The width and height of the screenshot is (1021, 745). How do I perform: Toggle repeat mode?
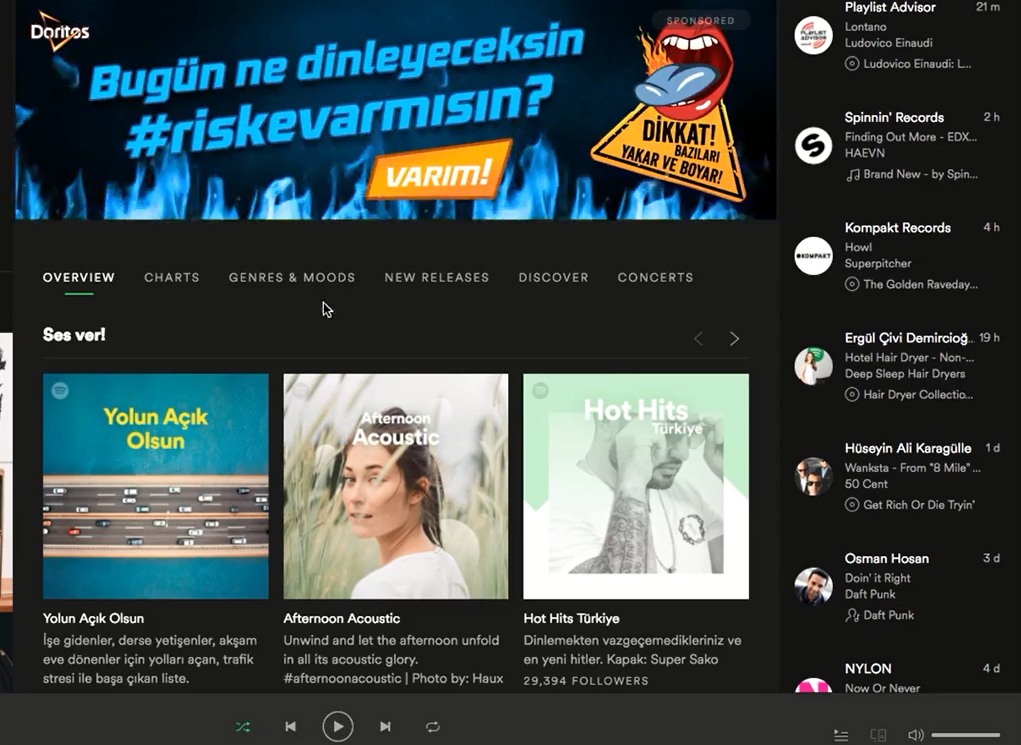[x=432, y=727]
